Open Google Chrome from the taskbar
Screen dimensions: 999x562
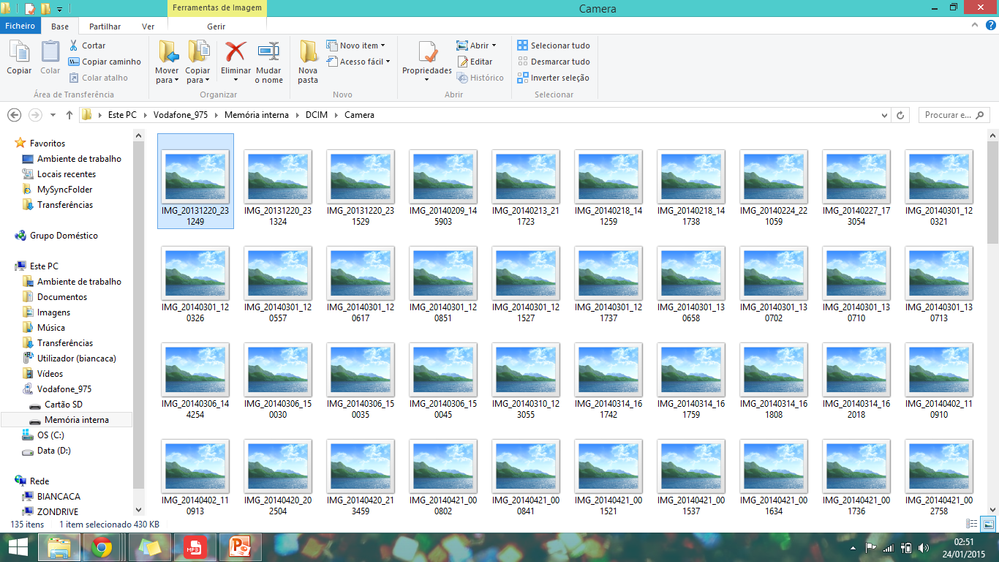click(x=101, y=547)
